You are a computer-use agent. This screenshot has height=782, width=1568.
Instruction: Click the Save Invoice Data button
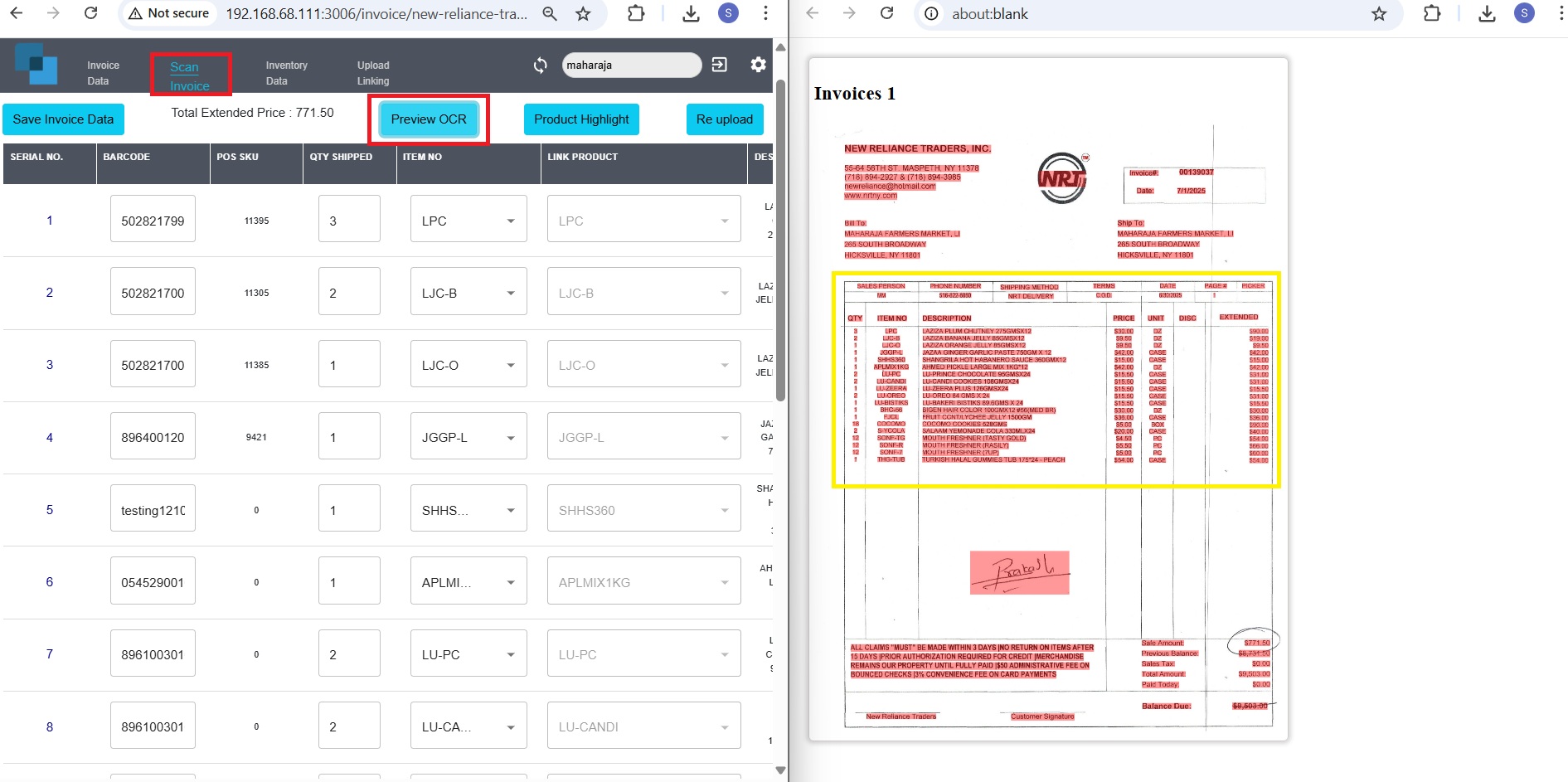click(63, 119)
